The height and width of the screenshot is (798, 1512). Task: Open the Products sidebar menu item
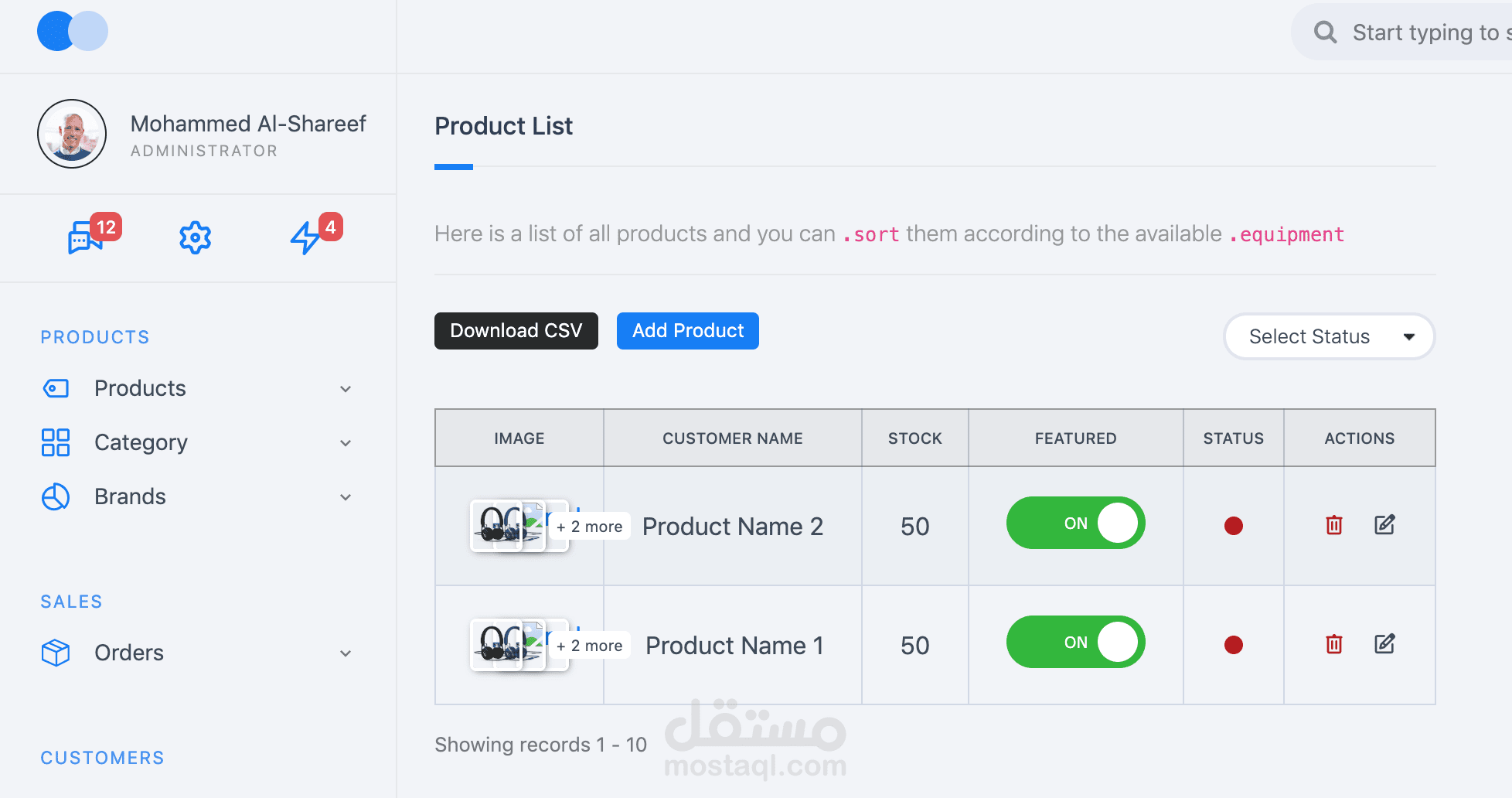(x=140, y=388)
